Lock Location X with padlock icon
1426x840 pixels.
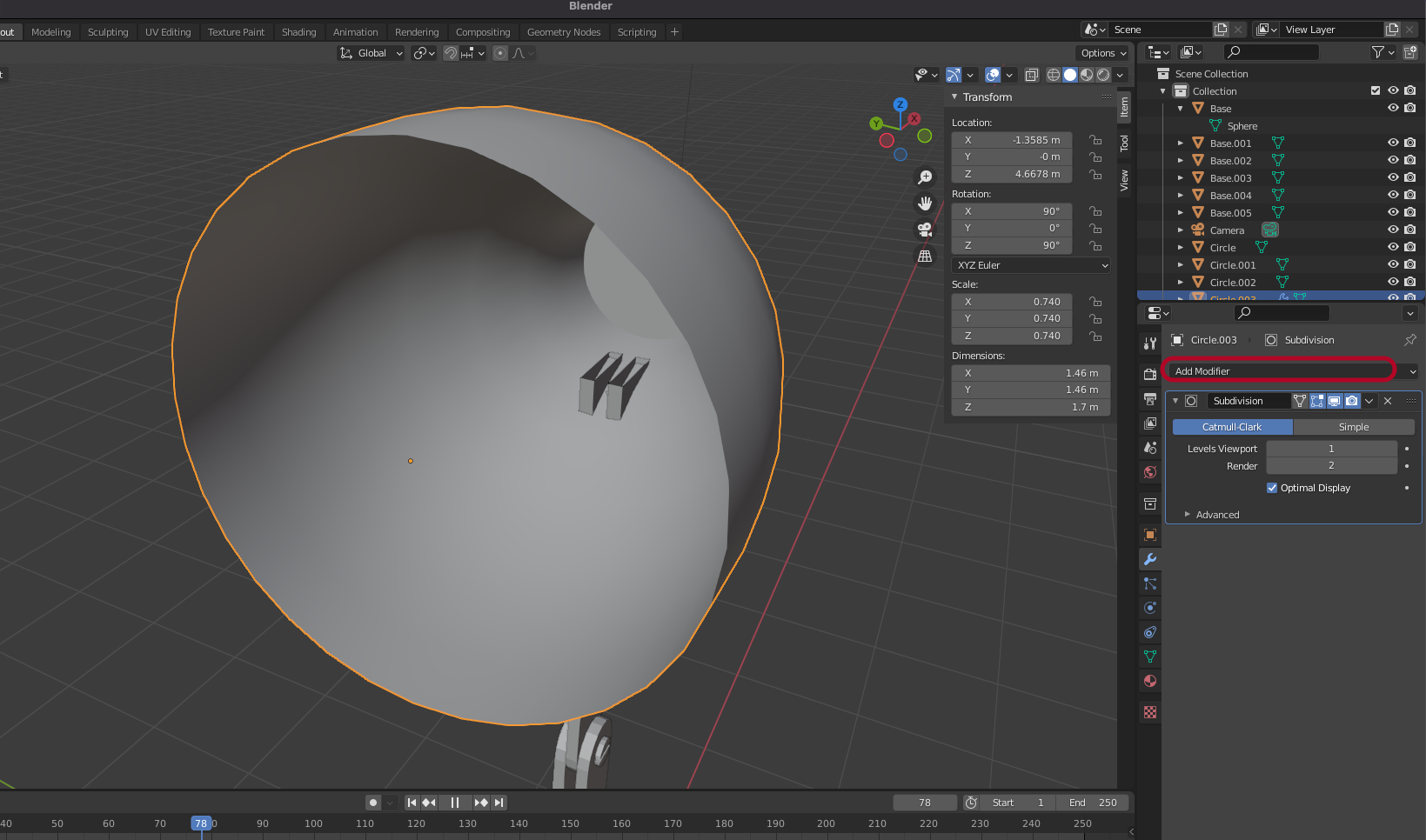point(1095,140)
